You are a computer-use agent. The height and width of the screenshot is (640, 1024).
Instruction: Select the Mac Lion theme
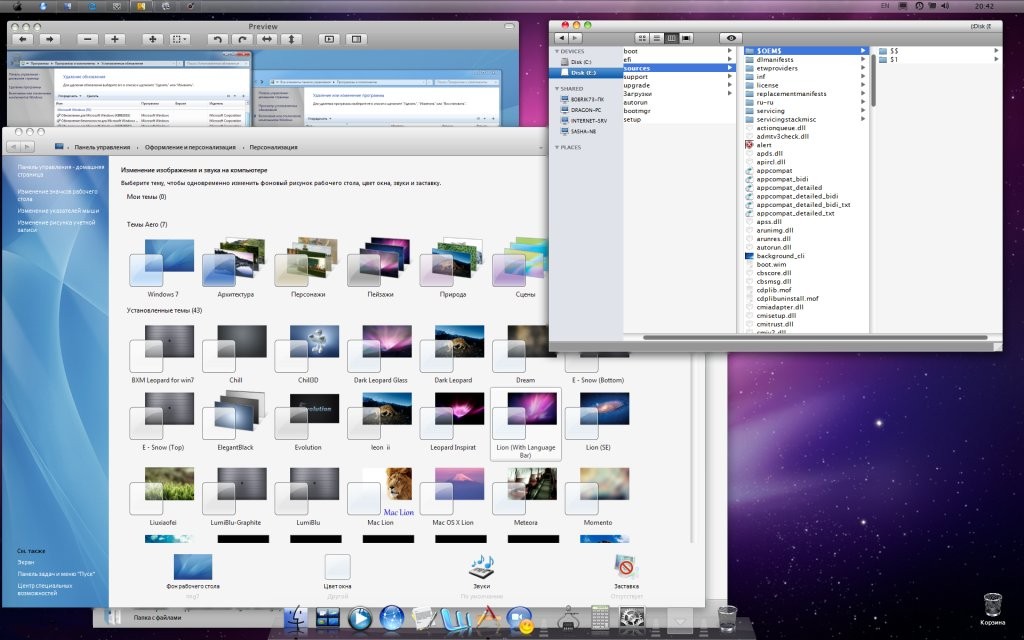coord(380,496)
